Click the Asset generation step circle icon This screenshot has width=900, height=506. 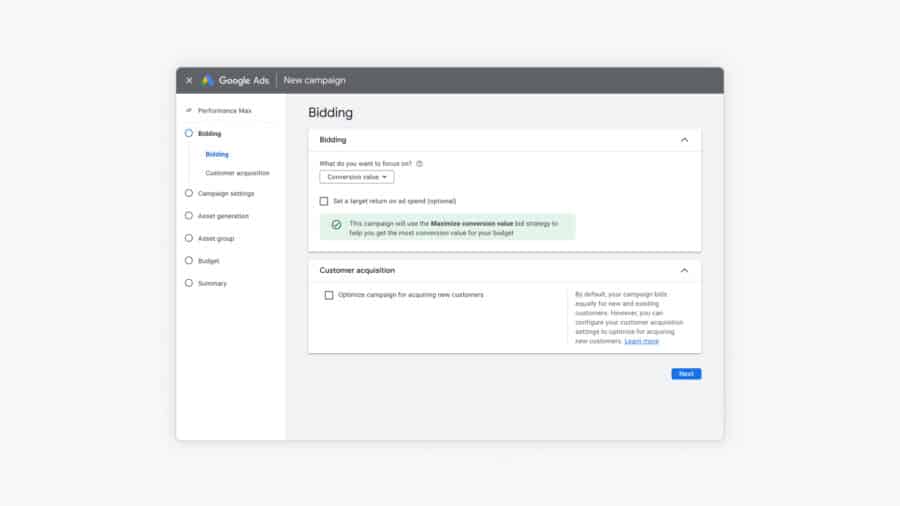pos(188,215)
